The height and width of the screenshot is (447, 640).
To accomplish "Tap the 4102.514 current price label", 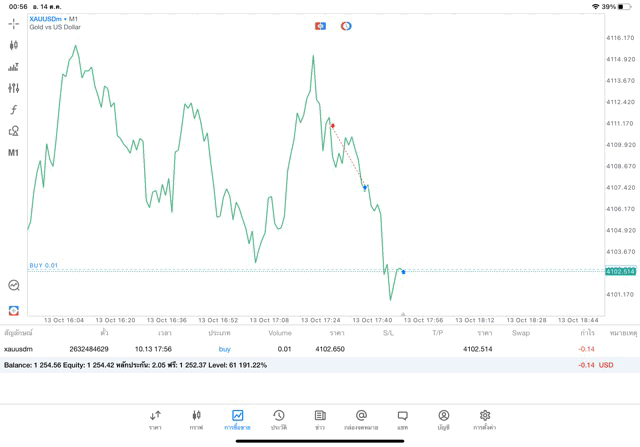I will click(620, 271).
